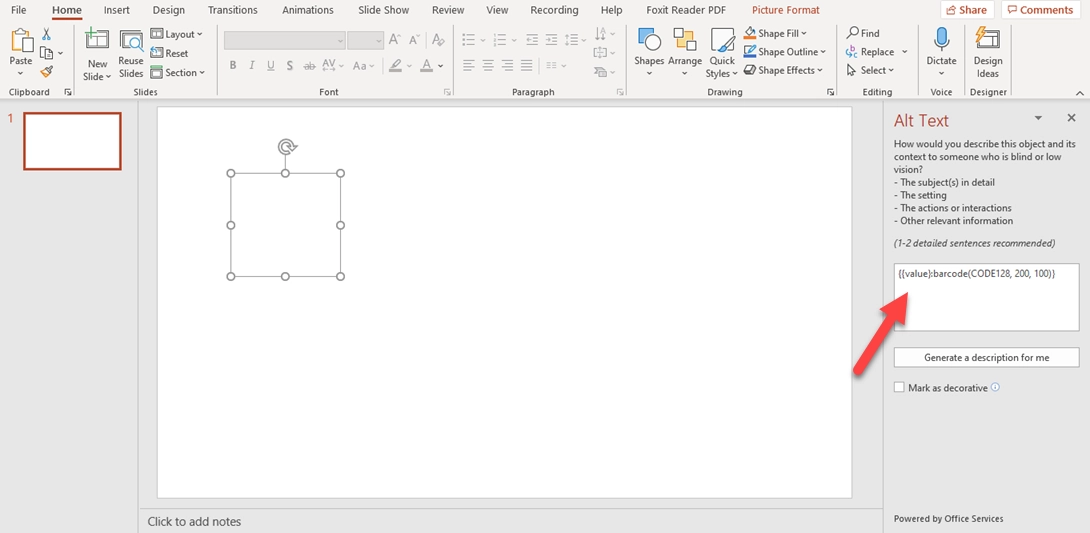Viewport: 1090px width, 533px height.
Task: Open Reuse Slides
Action: point(131,56)
